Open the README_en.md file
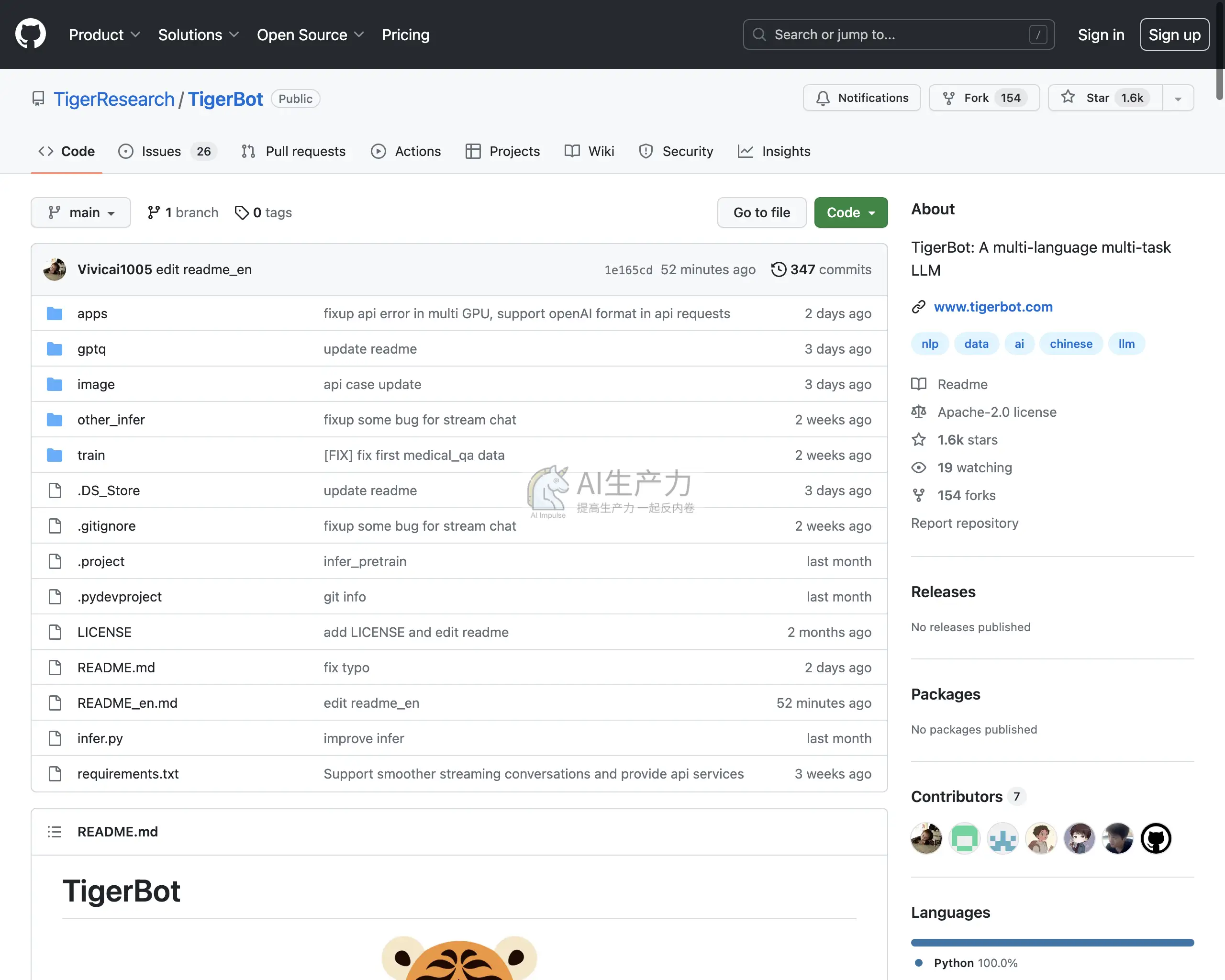This screenshot has width=1225, height=980. pyautogui.click(x=127, y=703)
